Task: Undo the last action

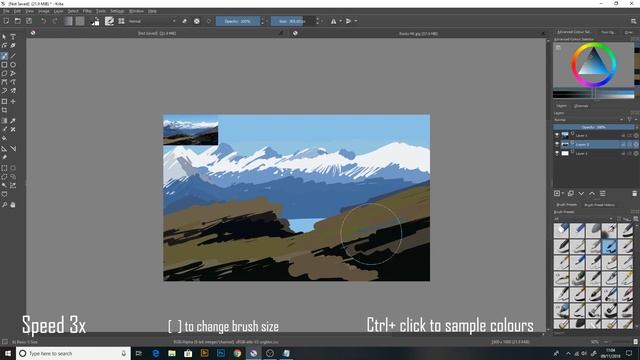Action: coord(43,21)
